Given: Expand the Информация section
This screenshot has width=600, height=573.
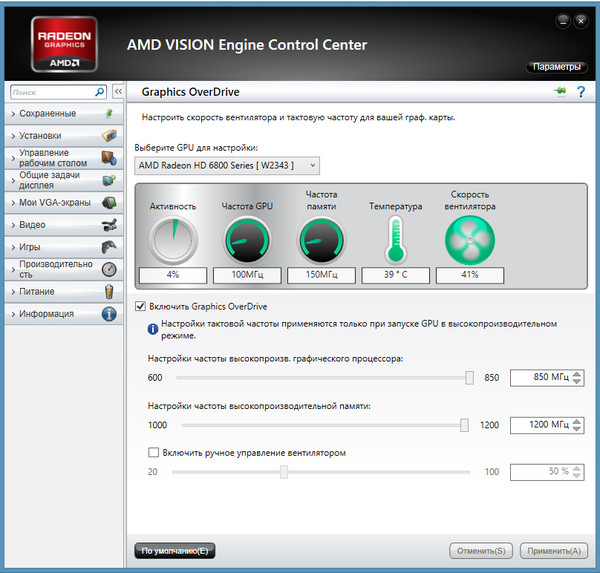Looking at the screenshot, I should point(13,314).
